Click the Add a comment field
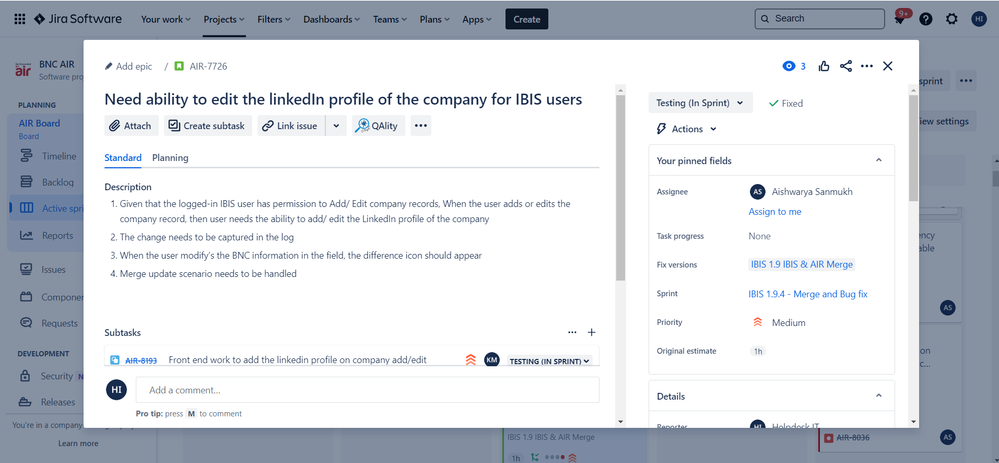 point(368,390)
